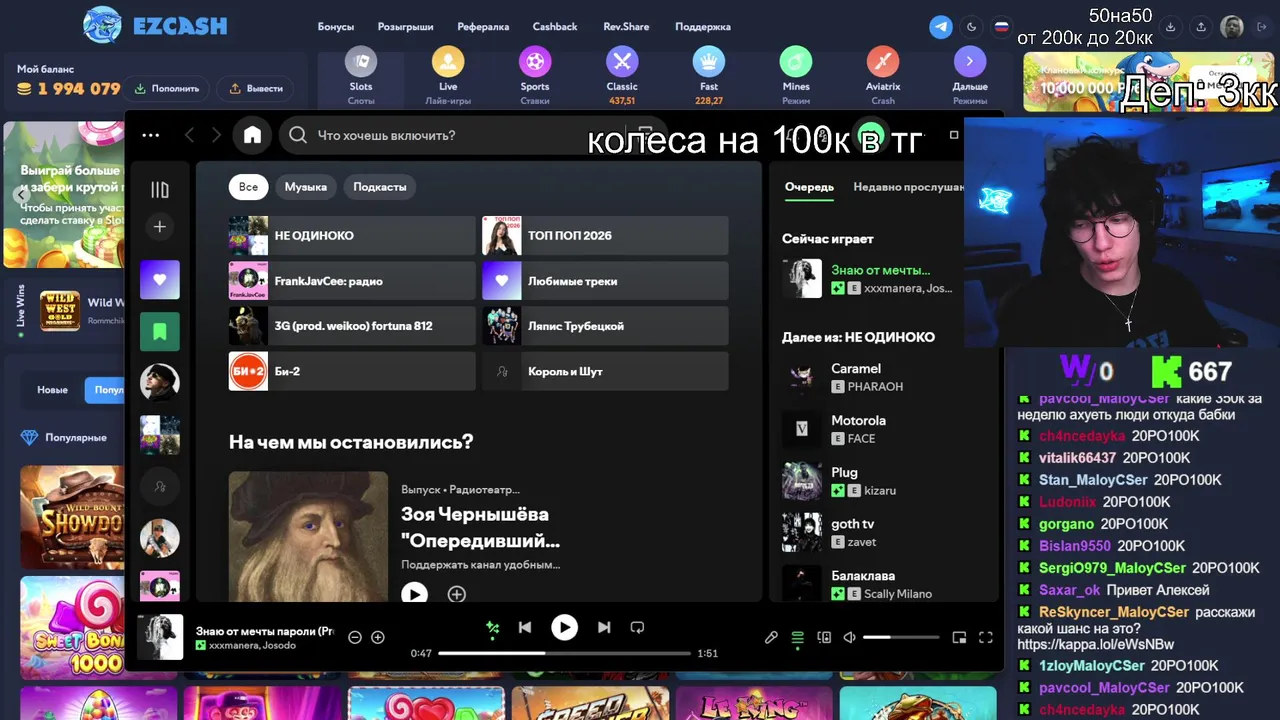Play the Зоя Чернышёва podcast episode

click(414, 594)
